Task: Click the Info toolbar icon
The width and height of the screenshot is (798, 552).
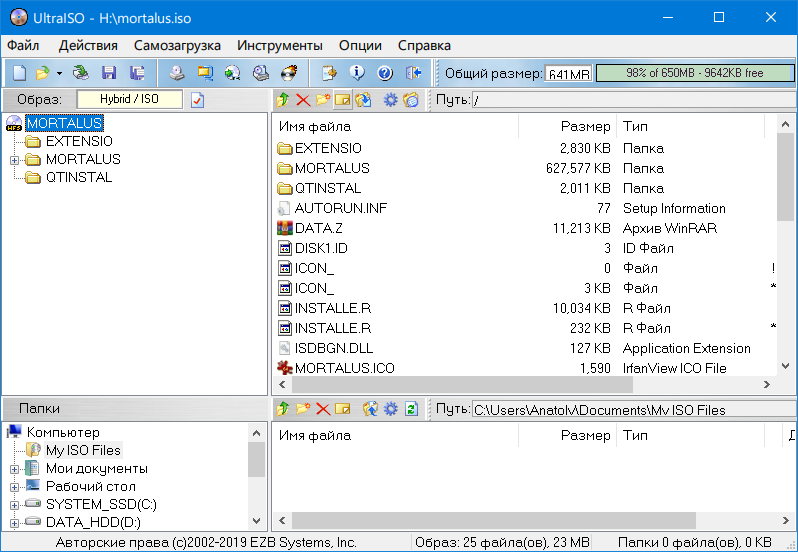Action: coord(357,73)
